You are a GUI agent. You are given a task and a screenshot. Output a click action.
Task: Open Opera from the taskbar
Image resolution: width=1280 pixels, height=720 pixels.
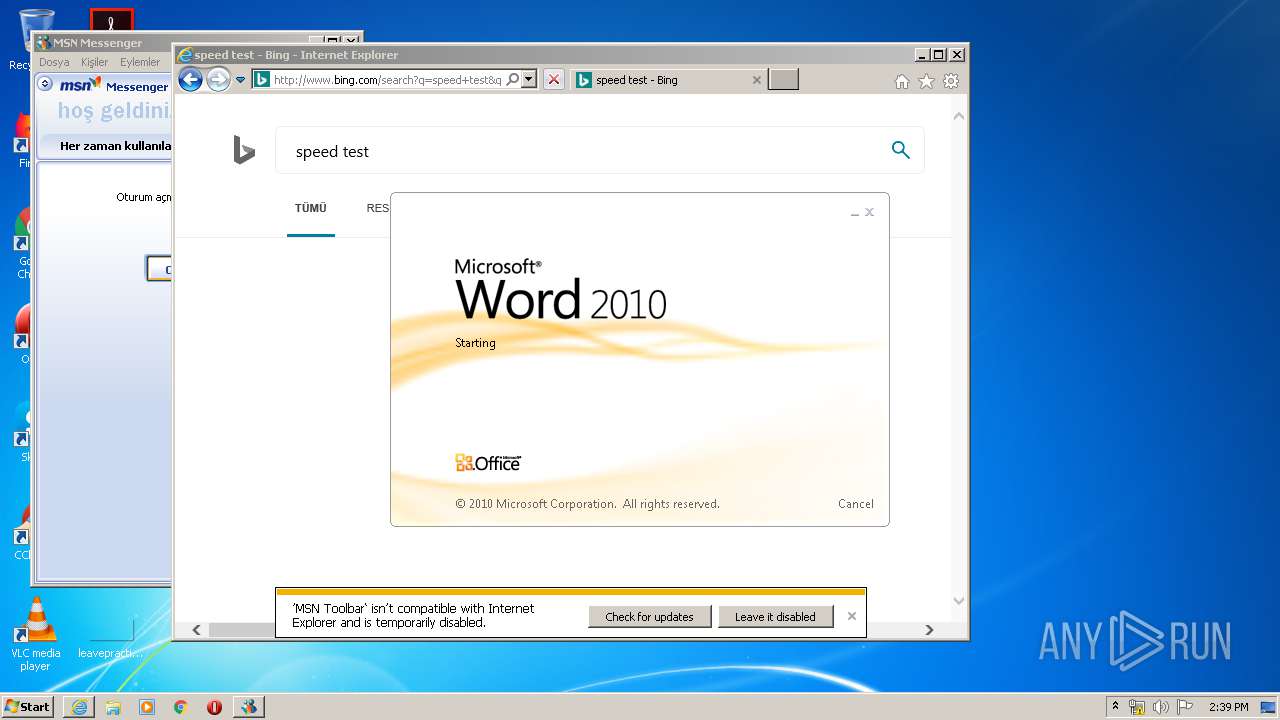point(214,707)
